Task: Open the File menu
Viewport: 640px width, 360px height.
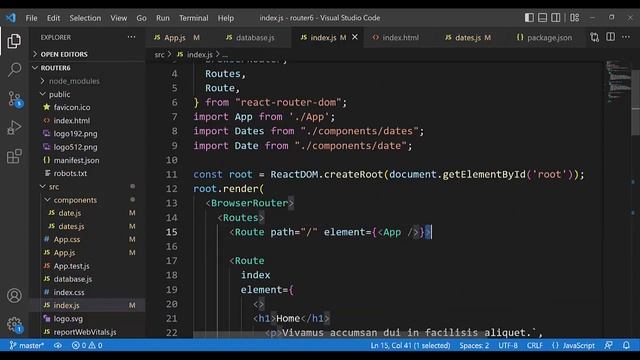Action: 31,18
